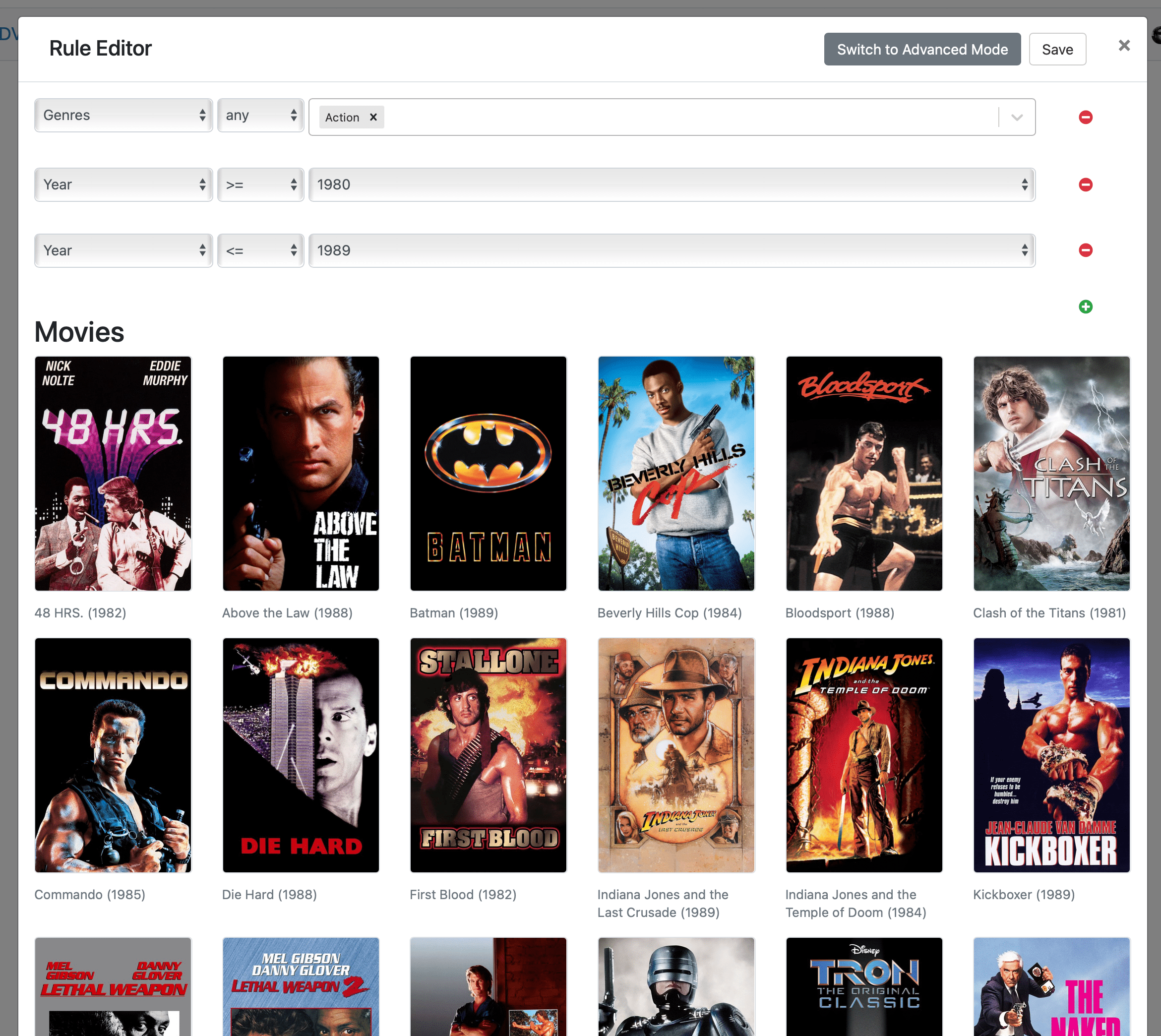
Task: Remove the Genres rule with red minus icon
Action: click(1085, 117)
